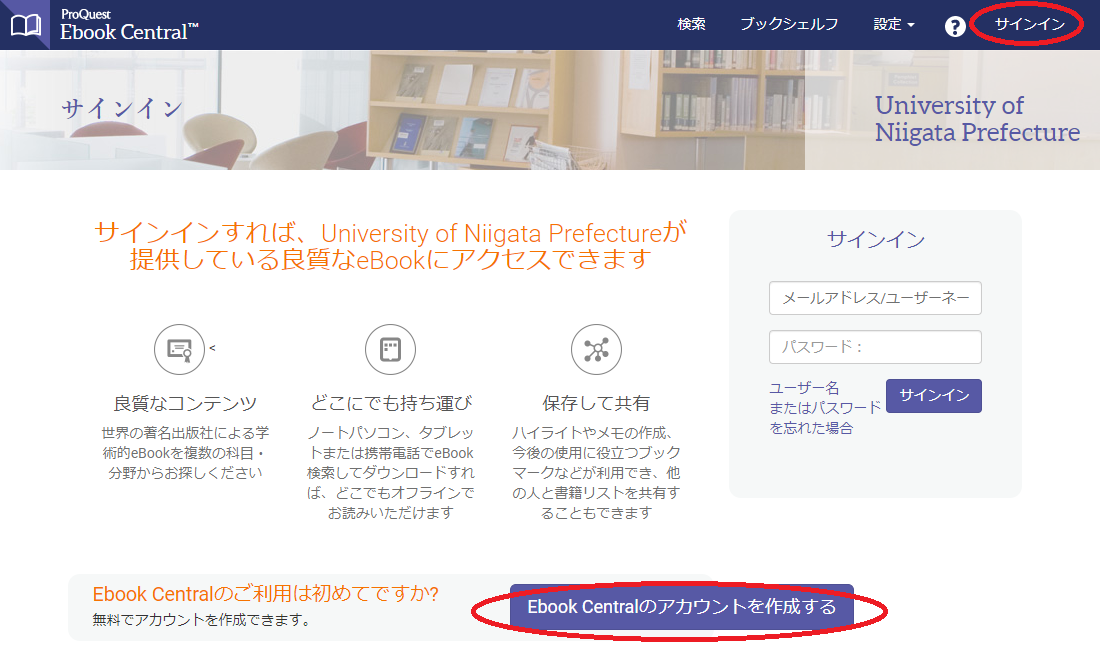Open the 検索 menu item

691,24
